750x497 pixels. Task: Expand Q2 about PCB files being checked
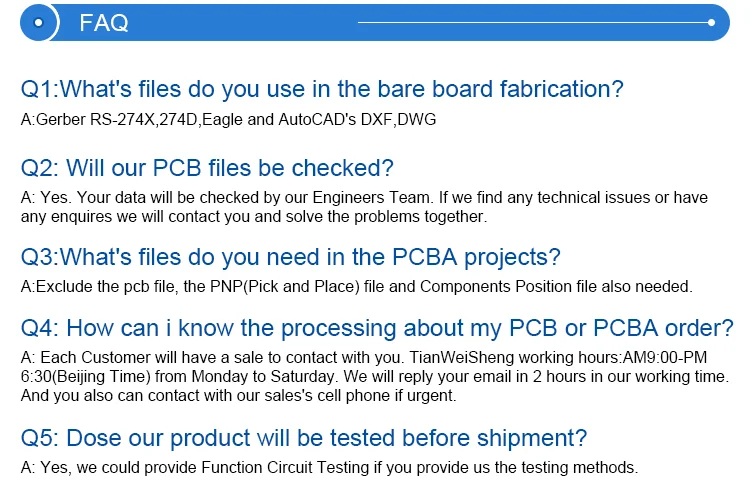point(207,167)
